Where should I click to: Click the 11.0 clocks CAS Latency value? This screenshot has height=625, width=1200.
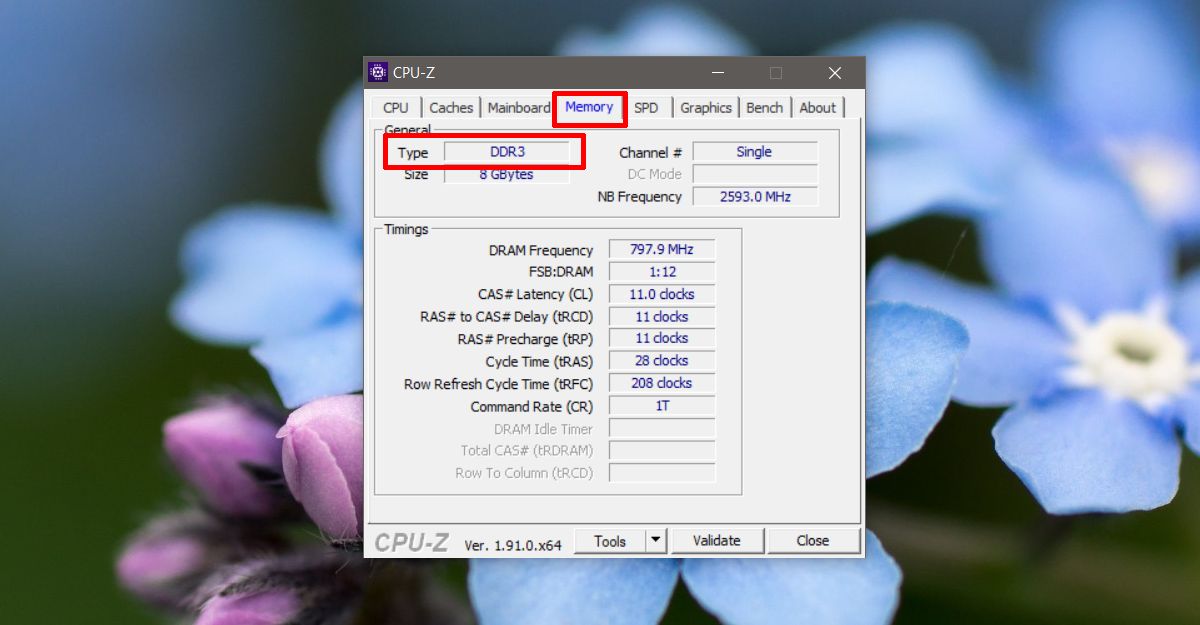[x=662, y=294]
